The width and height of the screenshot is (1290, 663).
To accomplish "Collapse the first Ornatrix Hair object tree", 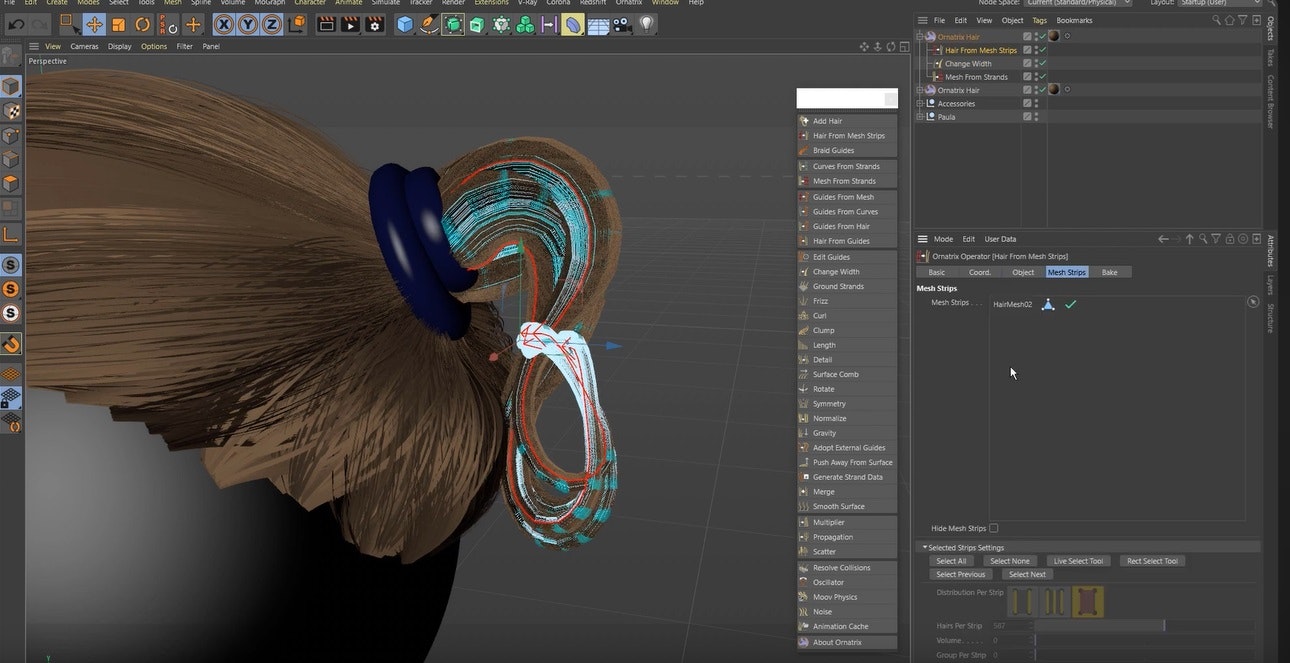I will (920, 37).
